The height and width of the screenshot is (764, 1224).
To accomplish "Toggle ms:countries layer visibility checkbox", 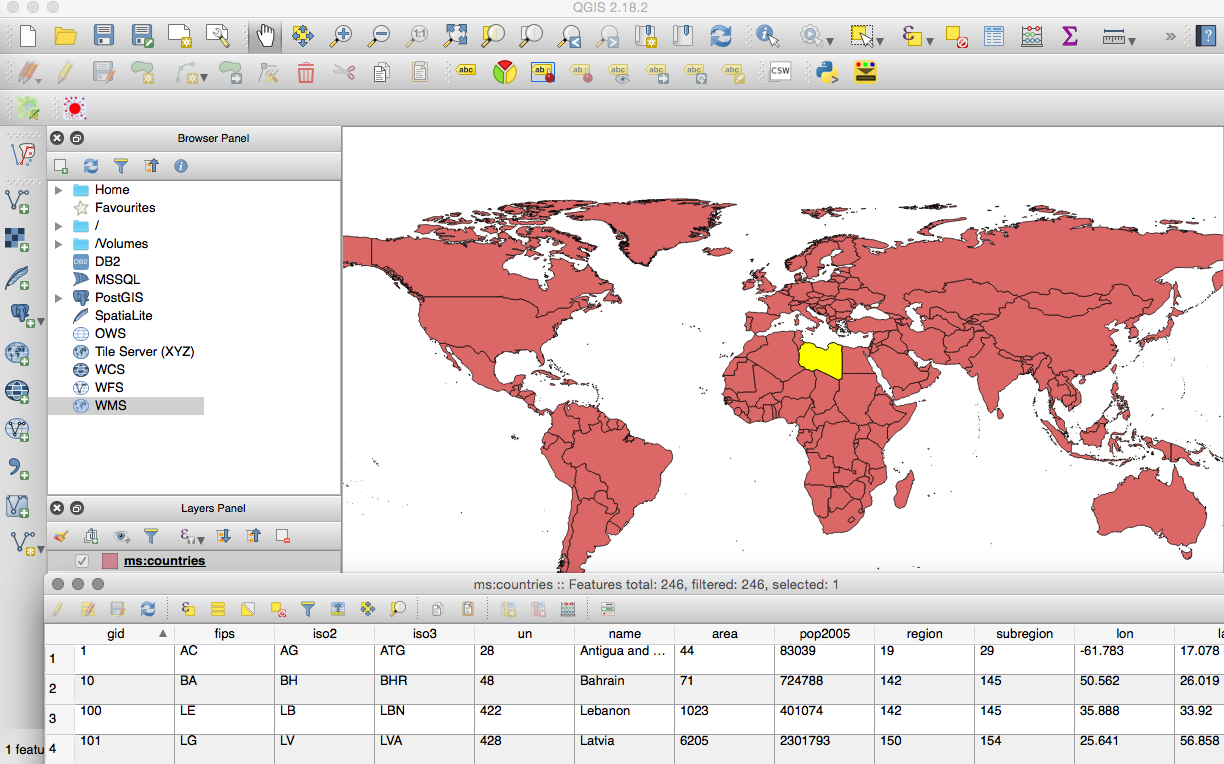I will pos(82,561).
